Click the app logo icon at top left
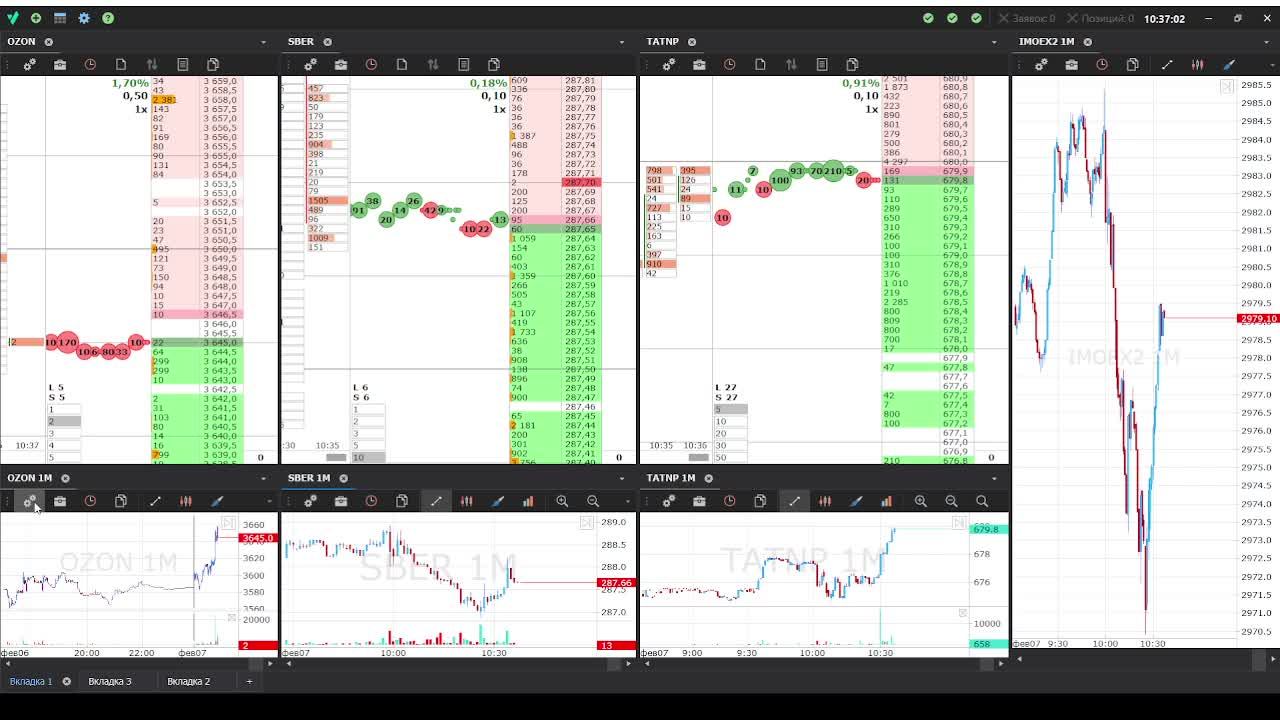 click(x=12, y=18)
